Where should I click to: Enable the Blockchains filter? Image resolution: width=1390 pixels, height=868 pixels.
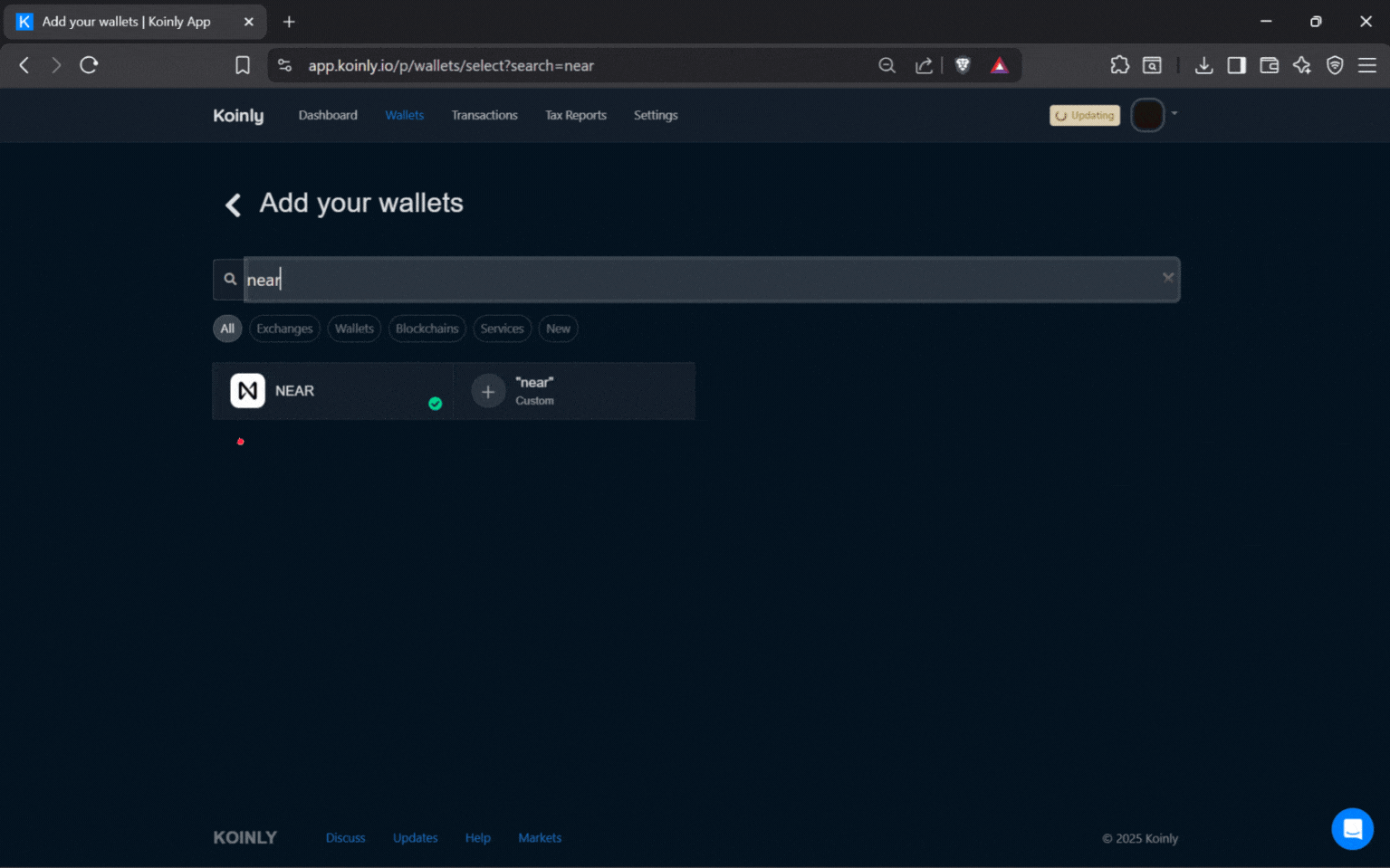click(x=427, y=328)
